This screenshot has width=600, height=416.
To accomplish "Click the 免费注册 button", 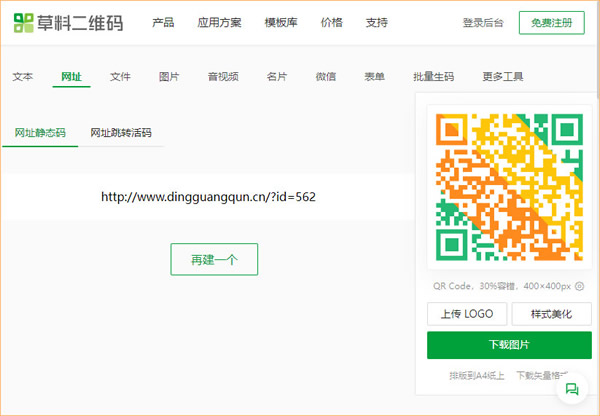I will point(551,23).
